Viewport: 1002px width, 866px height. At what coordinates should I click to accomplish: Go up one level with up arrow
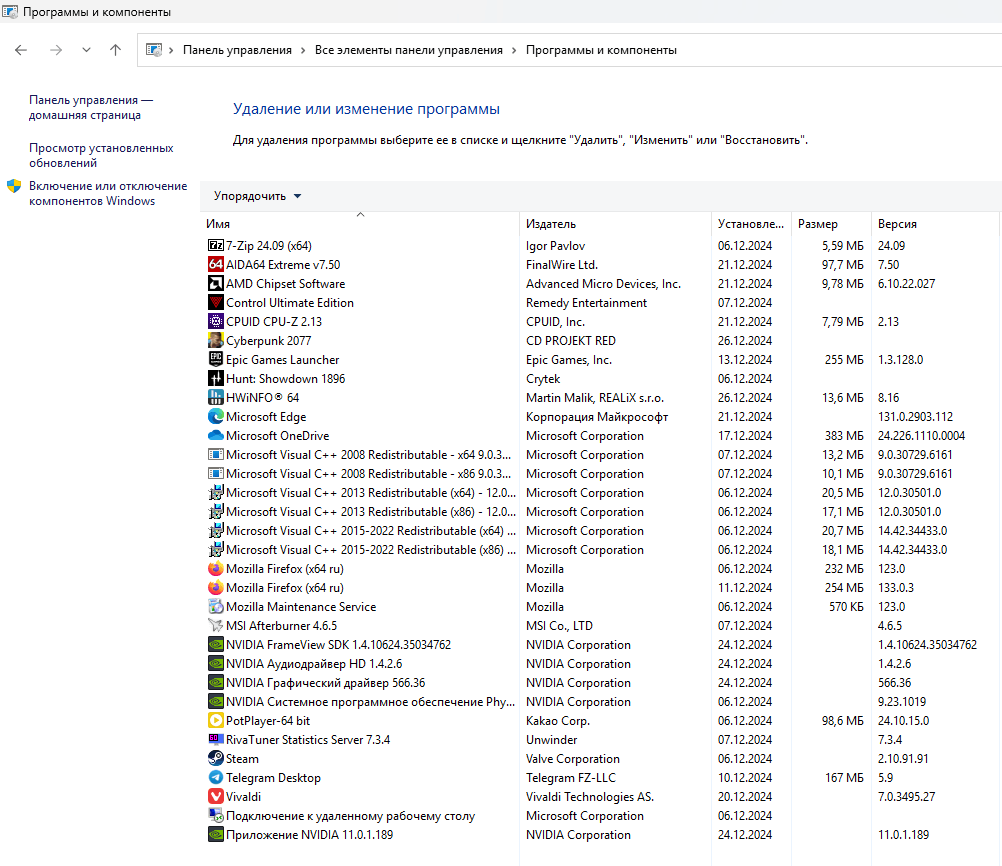coord(115,50)
